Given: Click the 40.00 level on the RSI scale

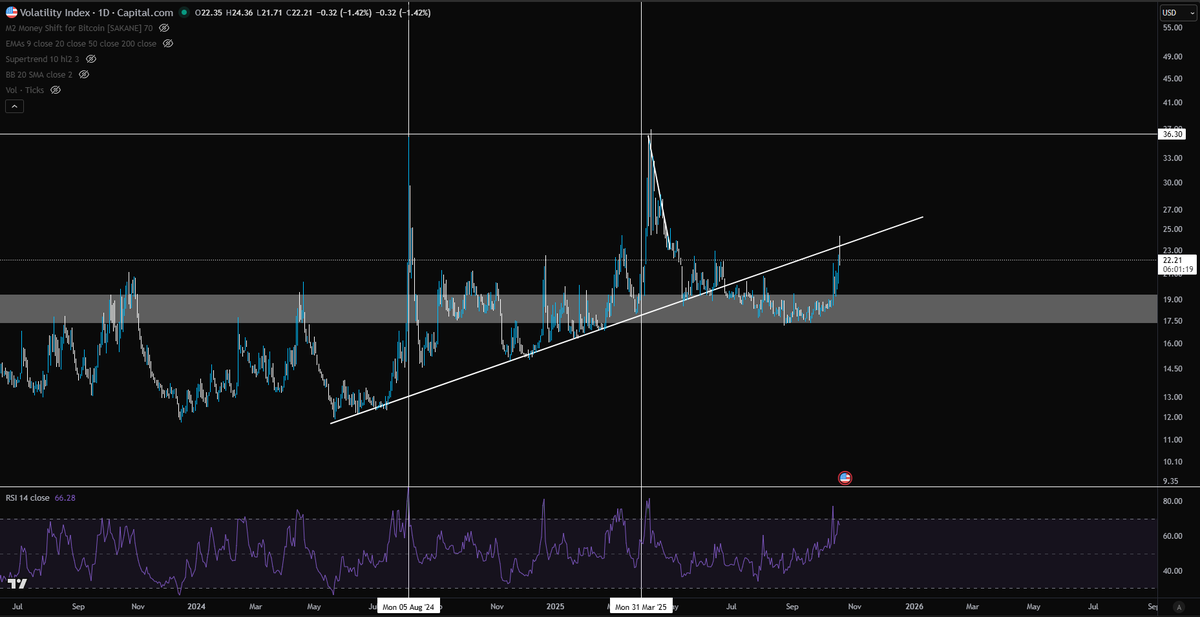Looking at the screenshot, I should tap(1173, 572).
